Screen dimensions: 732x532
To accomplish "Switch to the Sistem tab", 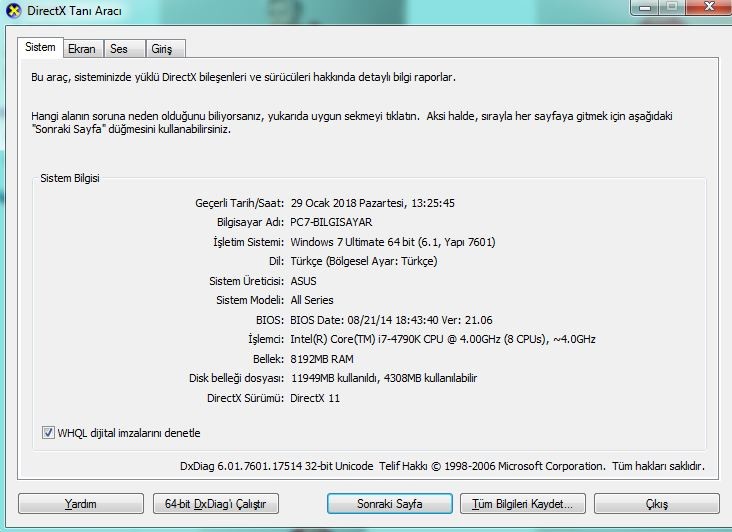I will coord(40,48).
